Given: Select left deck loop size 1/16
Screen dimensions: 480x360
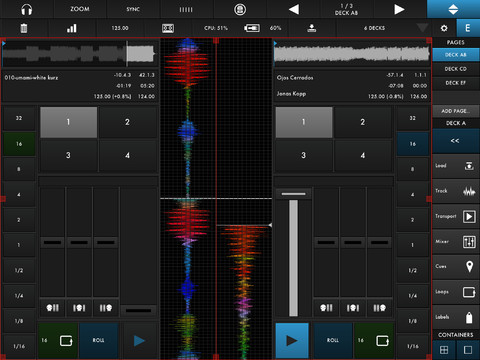Looking at the screenshot, I should click(19, 346).
